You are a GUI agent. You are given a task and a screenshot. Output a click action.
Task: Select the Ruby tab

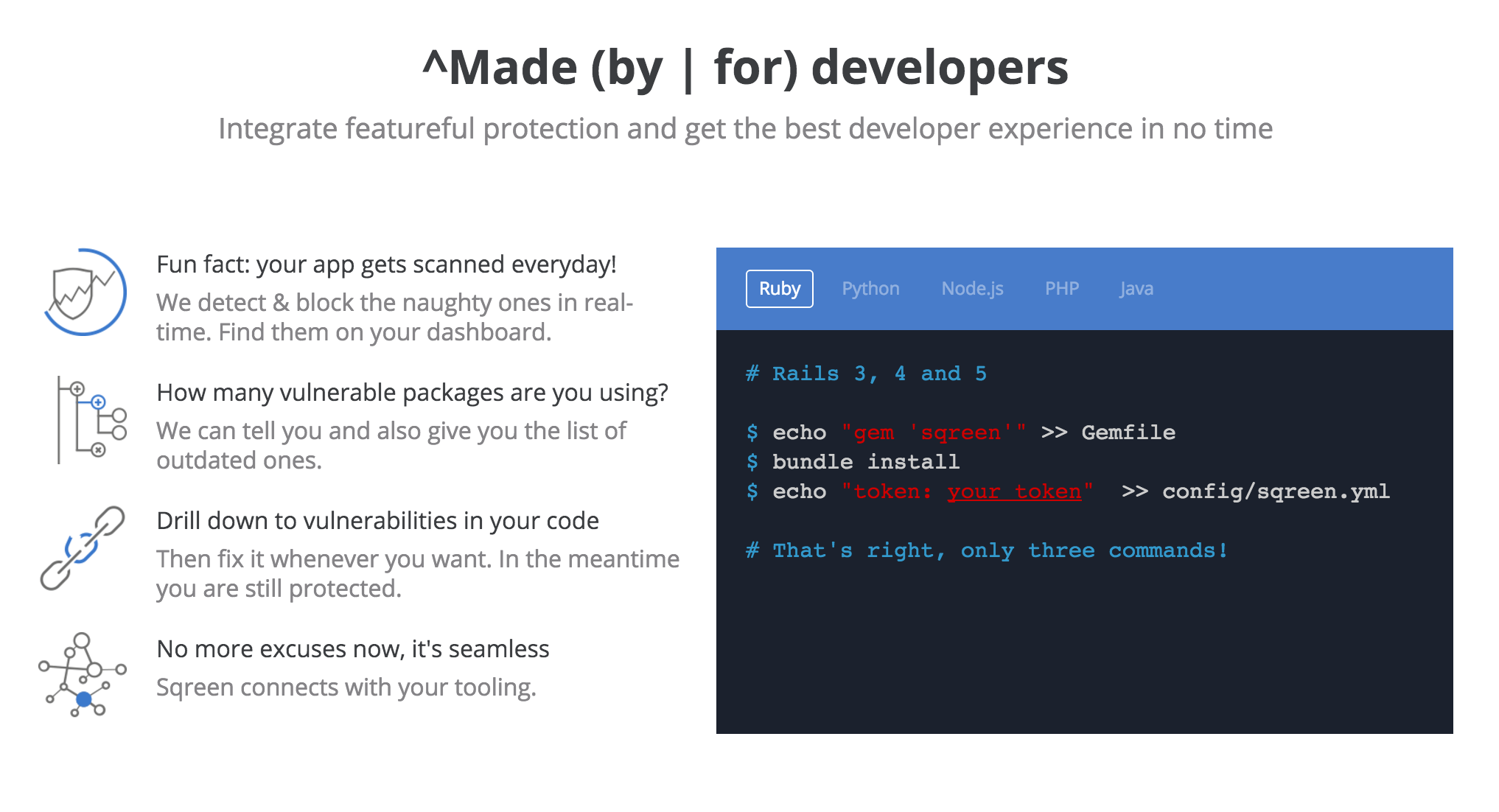tap(779, 289)
